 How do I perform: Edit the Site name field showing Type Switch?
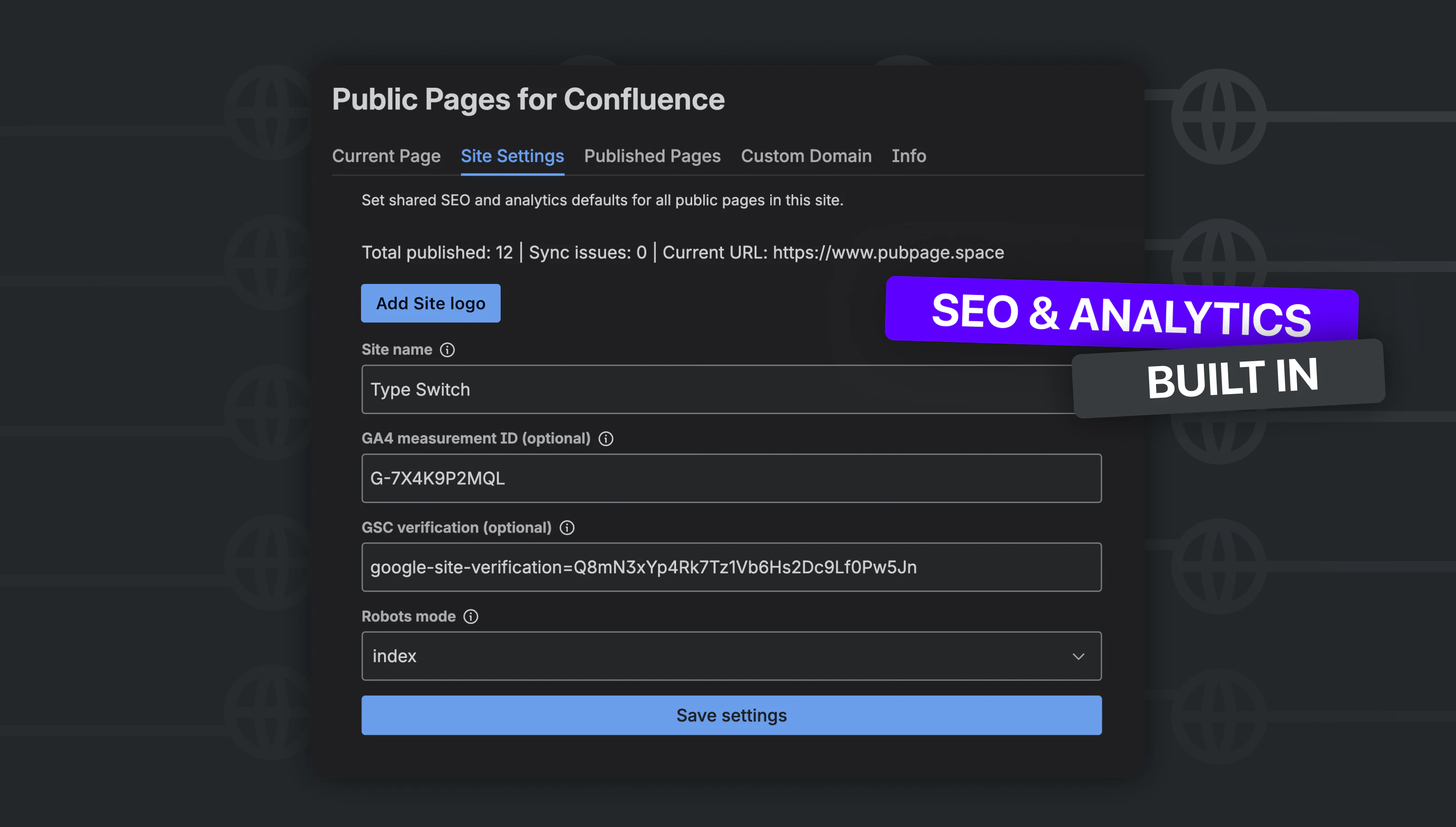pyautogui.click(x=731, y=389)
